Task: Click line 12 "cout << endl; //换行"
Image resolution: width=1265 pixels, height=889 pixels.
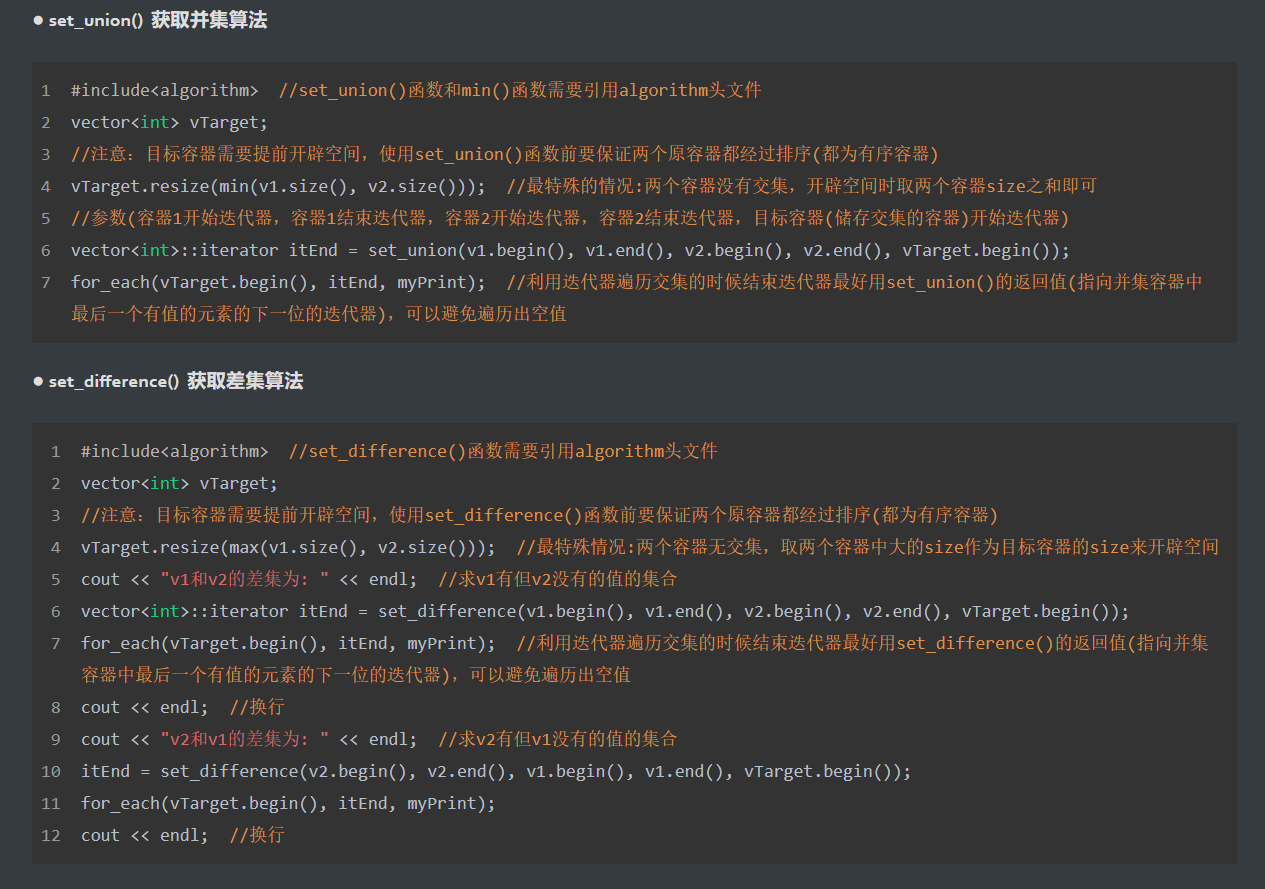Action: (x=183, y=835)
